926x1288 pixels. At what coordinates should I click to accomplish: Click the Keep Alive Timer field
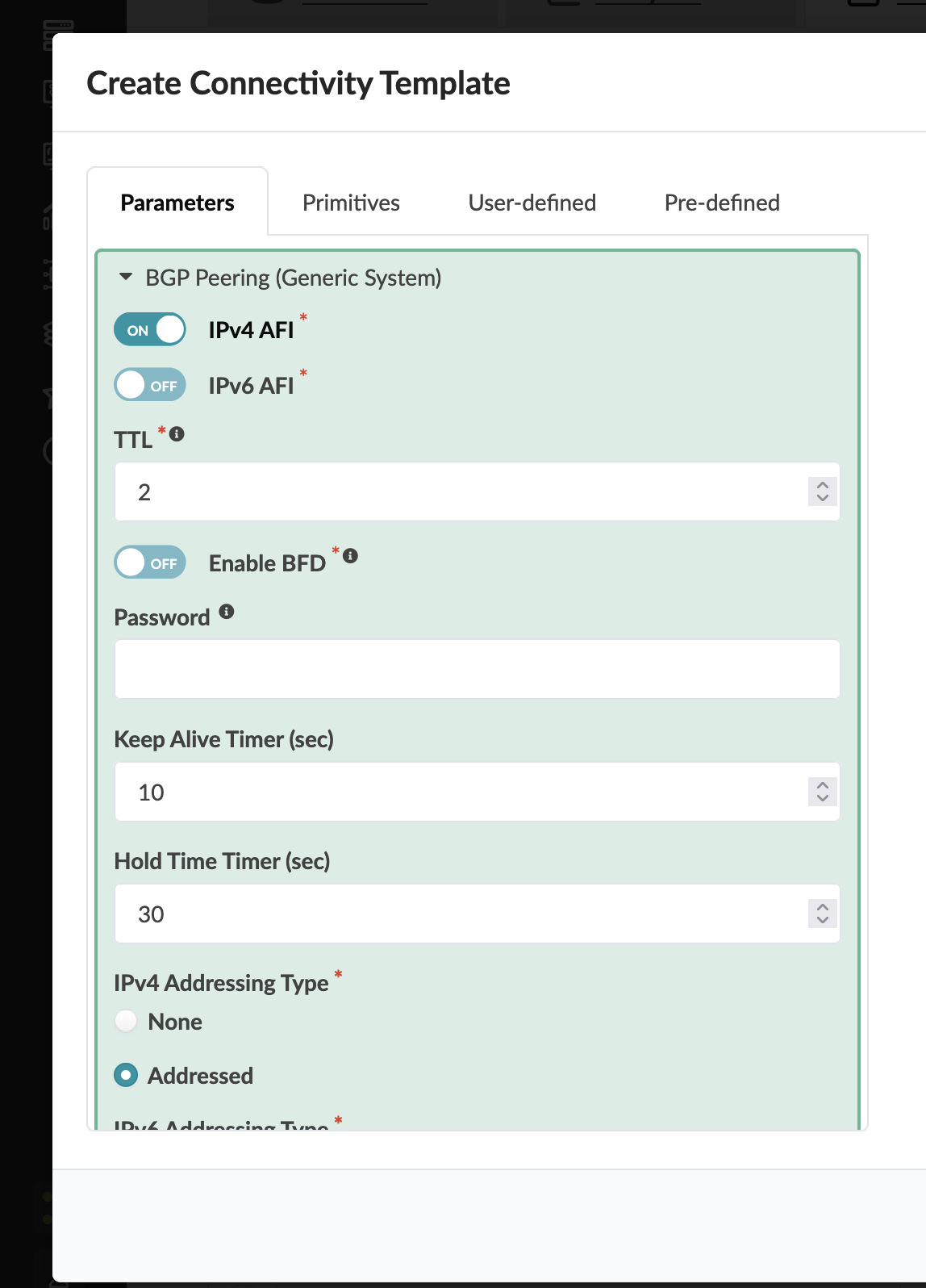[x=460, y=792]
